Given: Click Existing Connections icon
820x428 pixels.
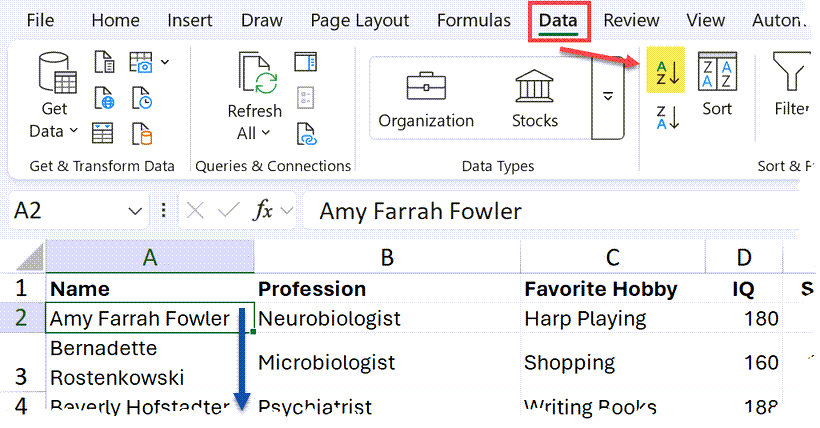Looking at the screenshot, I should click(x=142, y=133).
